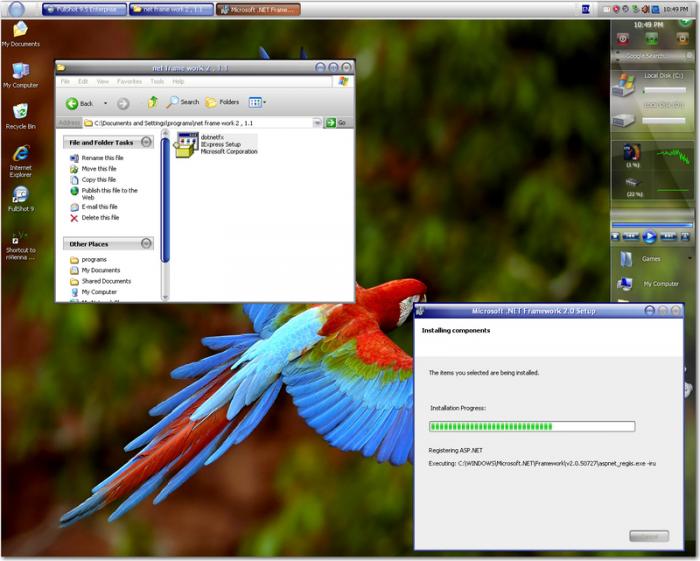
Task: Click the CPU usage meter icon
Action: [x=632, y=152]
